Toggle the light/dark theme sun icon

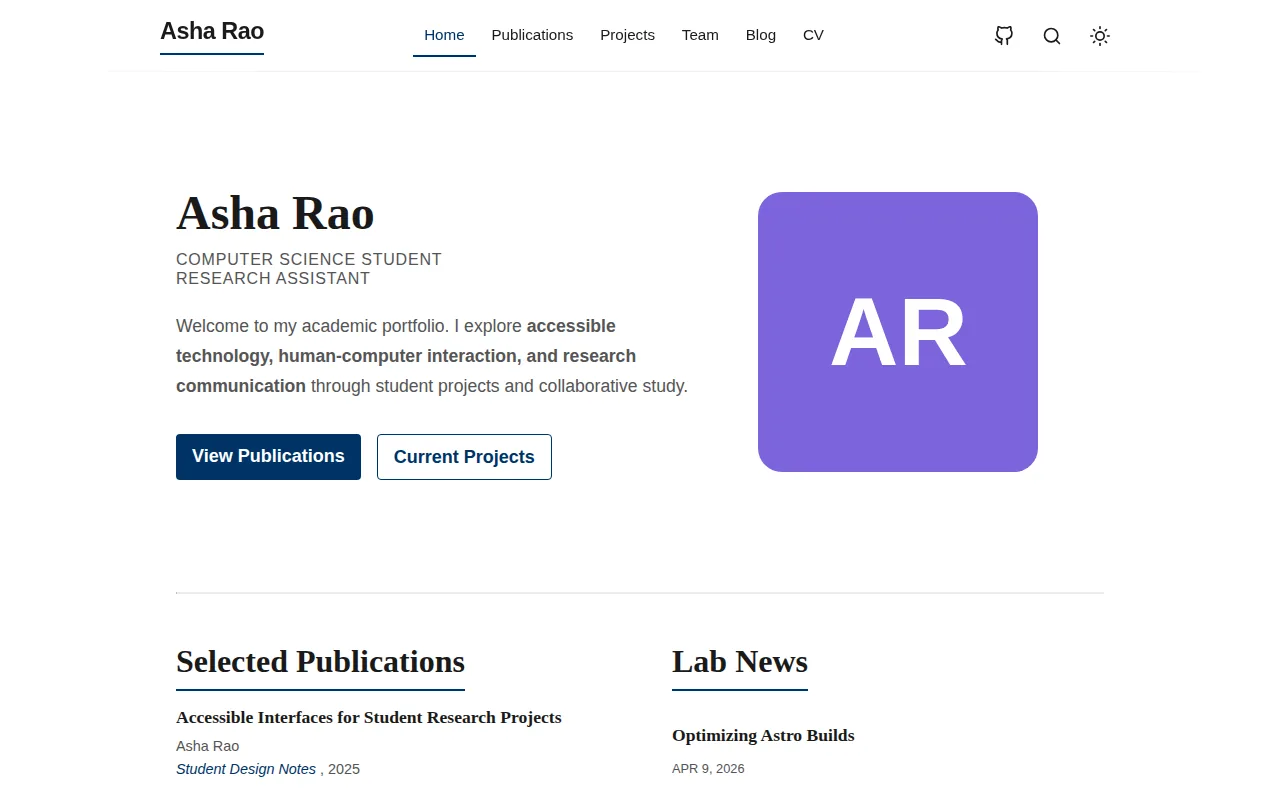(1100, 36)
